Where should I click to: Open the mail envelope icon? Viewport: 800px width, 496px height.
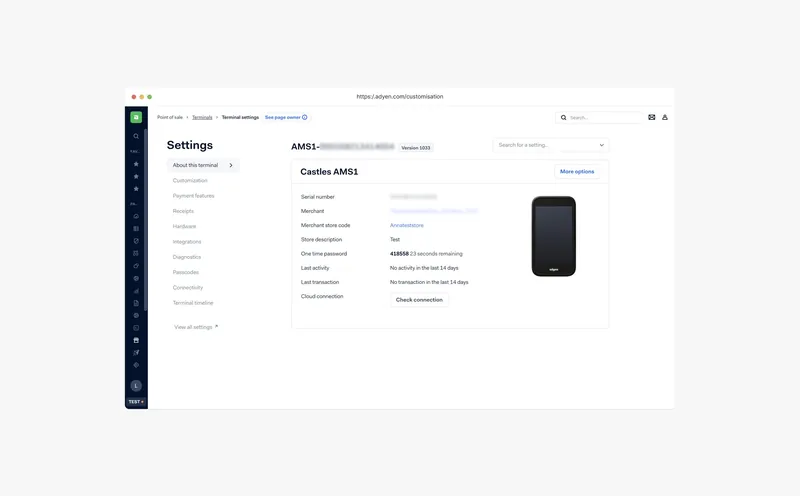coord(652,117)
